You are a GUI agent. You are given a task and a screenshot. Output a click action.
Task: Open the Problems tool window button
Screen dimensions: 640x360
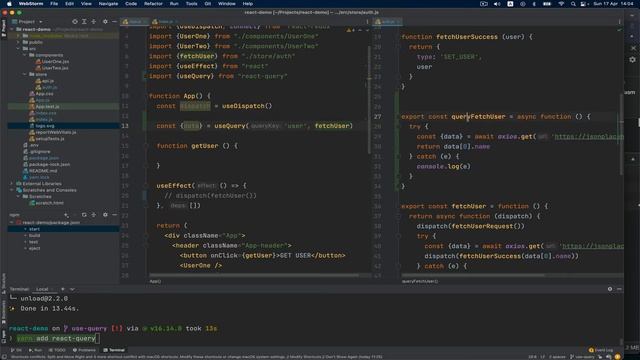click(x=84, y=350)
